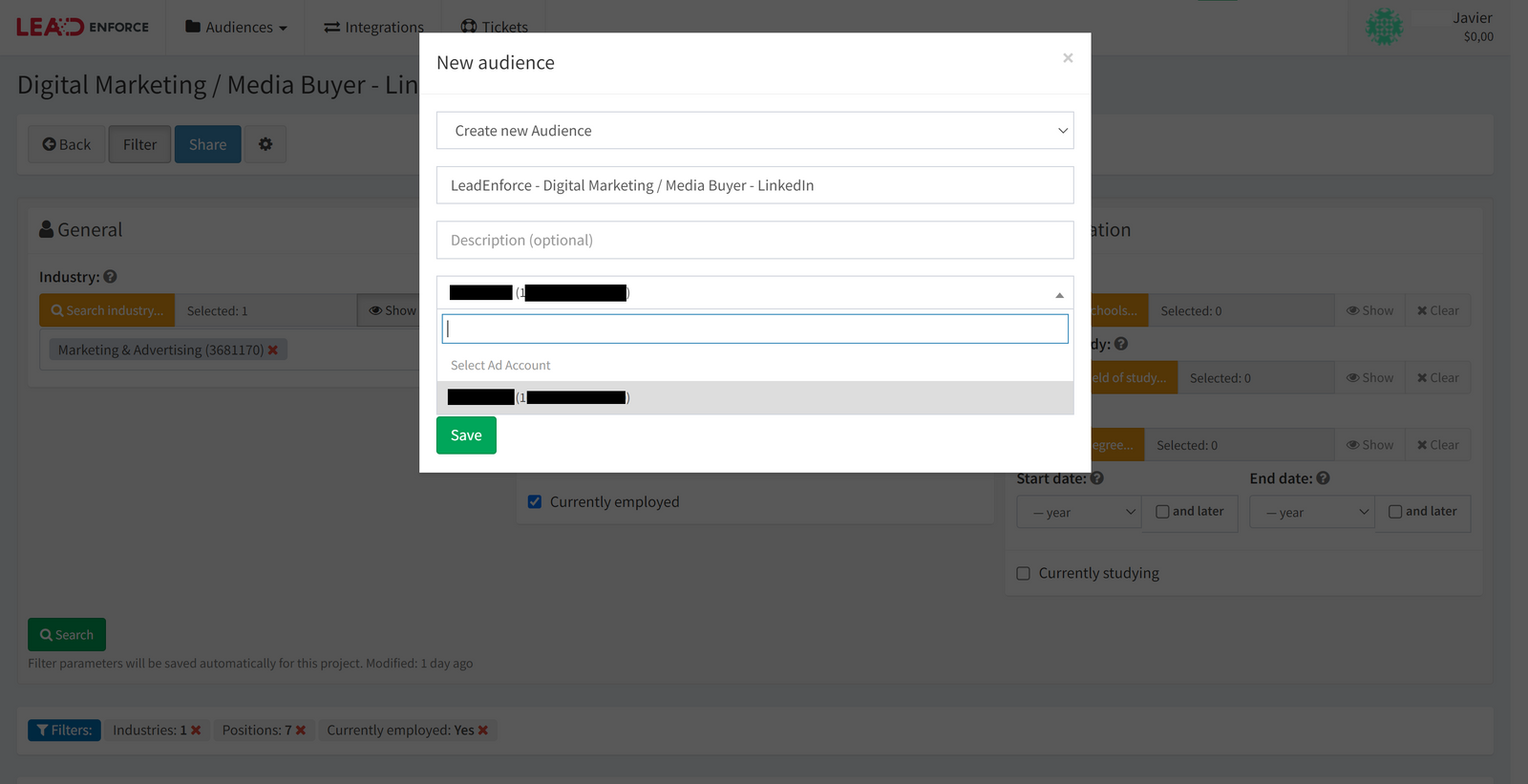Close the New audience dialog
This screenshot has width=1528, height=784.
click(x=1068, y=58)
